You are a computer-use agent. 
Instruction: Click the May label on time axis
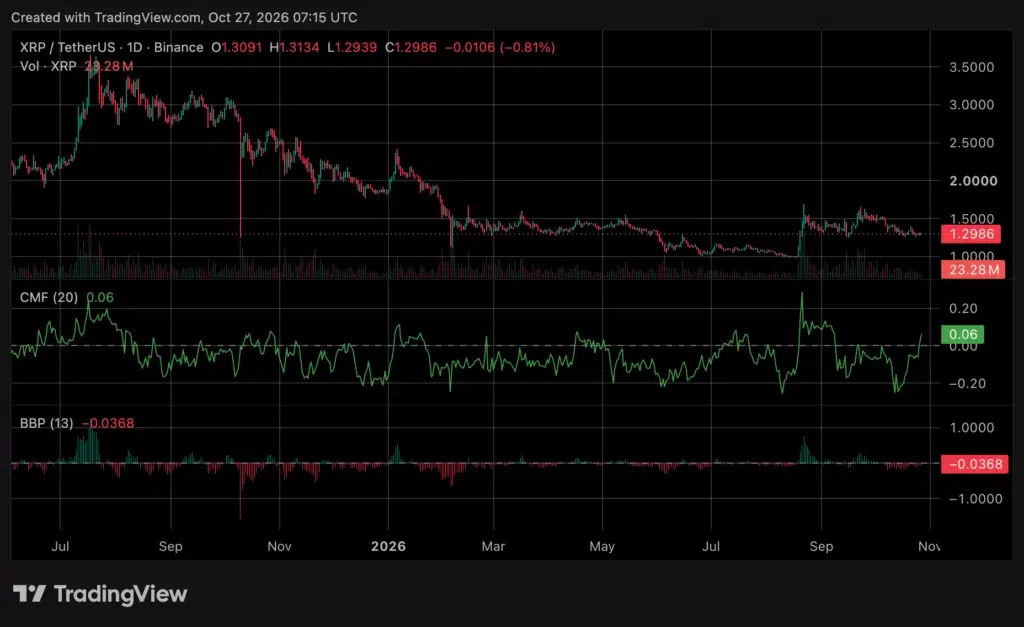[601, 546]
